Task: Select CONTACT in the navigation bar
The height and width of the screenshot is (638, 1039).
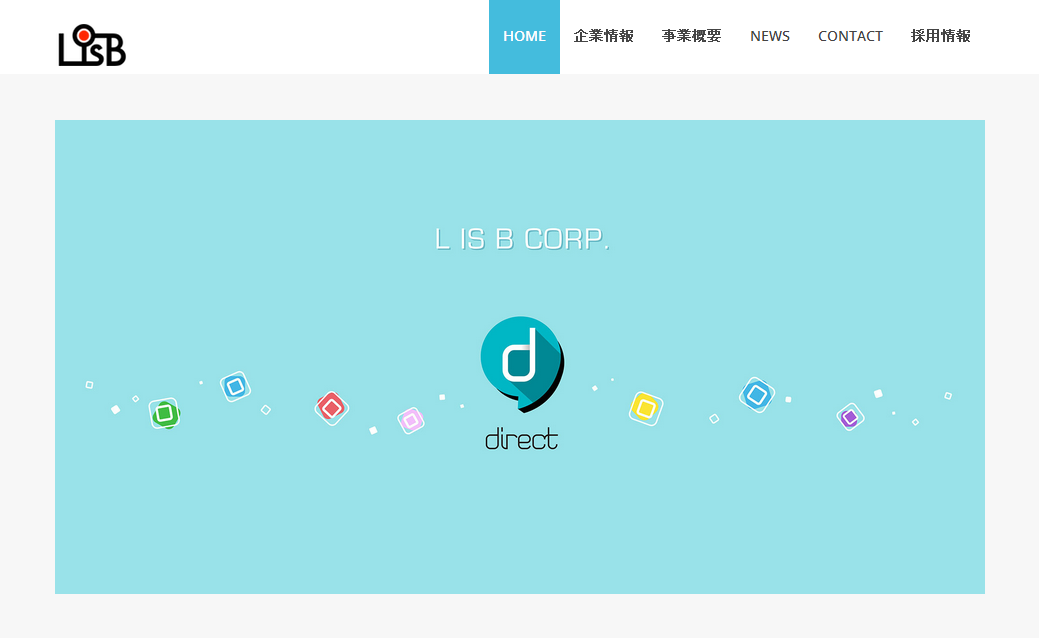Action: [850, 36]
